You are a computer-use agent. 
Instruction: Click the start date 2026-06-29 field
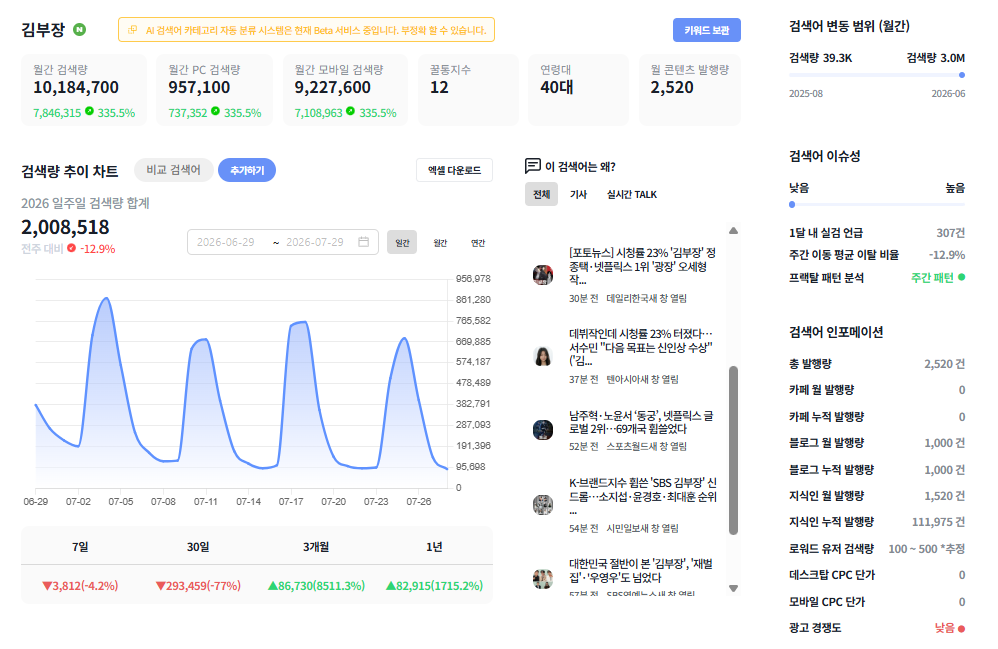pyautogui.click(x=226, y=242)
